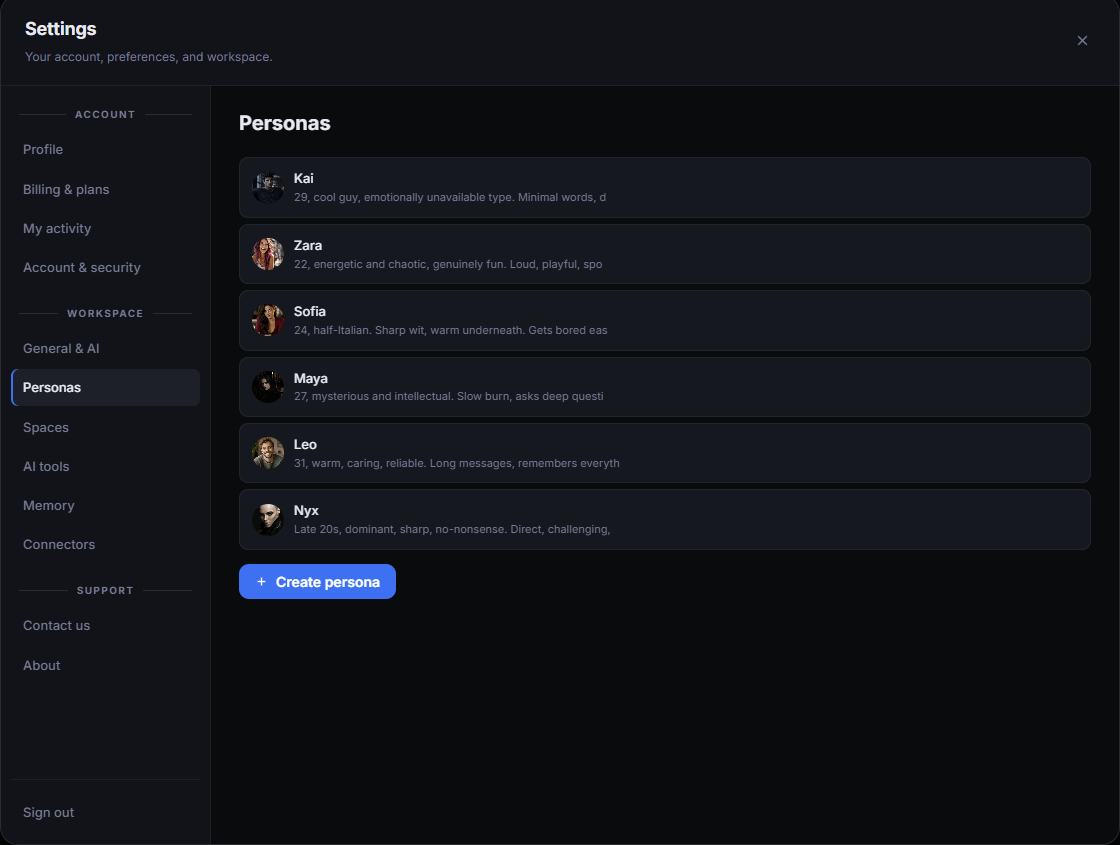Click the plus icon on Create persona
The height and width of the screenshot is (845, 1120).
click(261, 581)
